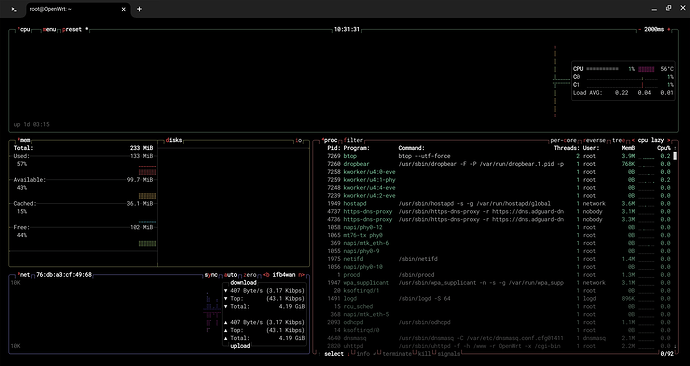Activate the process filter field
This screenshot has height=366, width=690.
[354, 140]
